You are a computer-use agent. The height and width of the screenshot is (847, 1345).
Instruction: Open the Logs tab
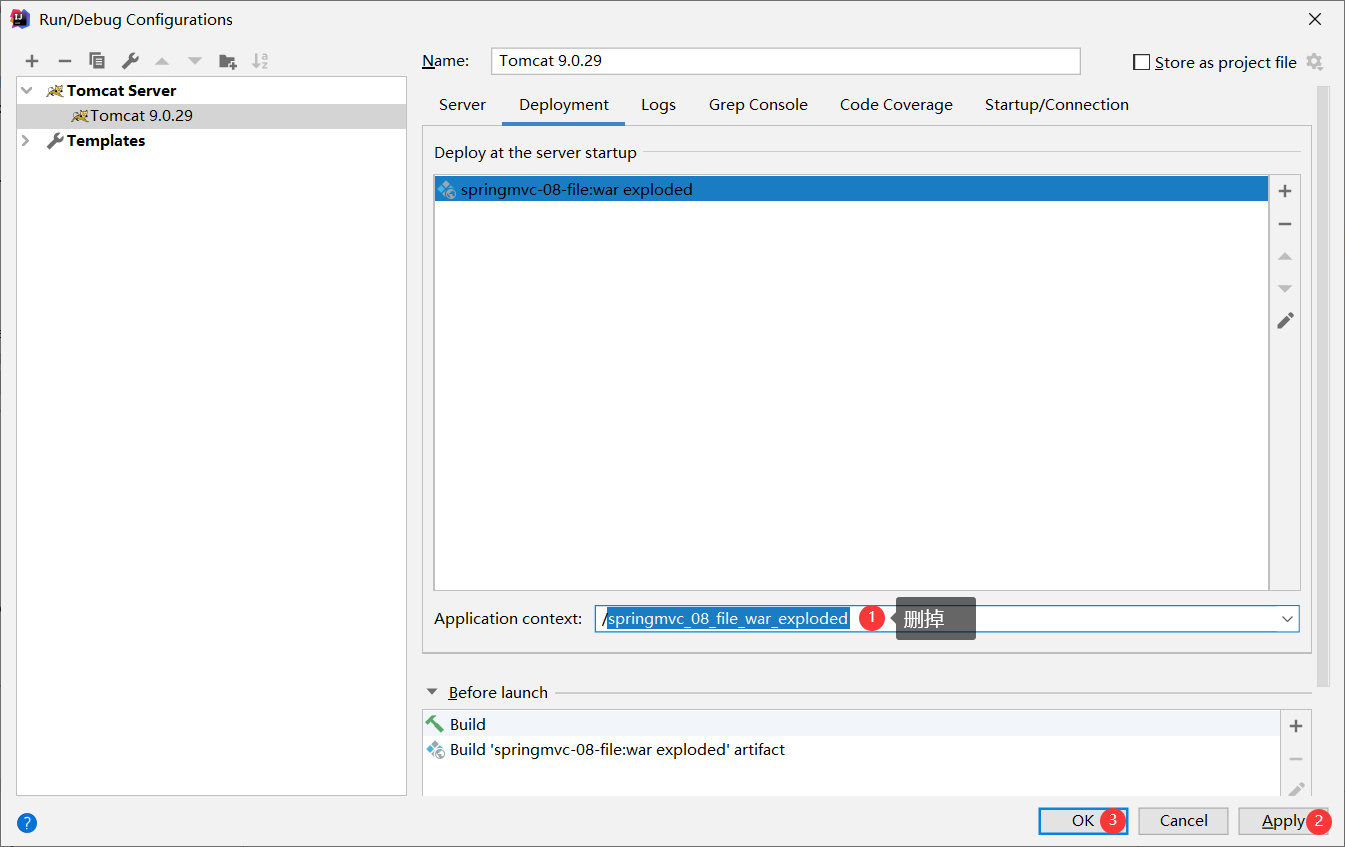pos(658,105)
